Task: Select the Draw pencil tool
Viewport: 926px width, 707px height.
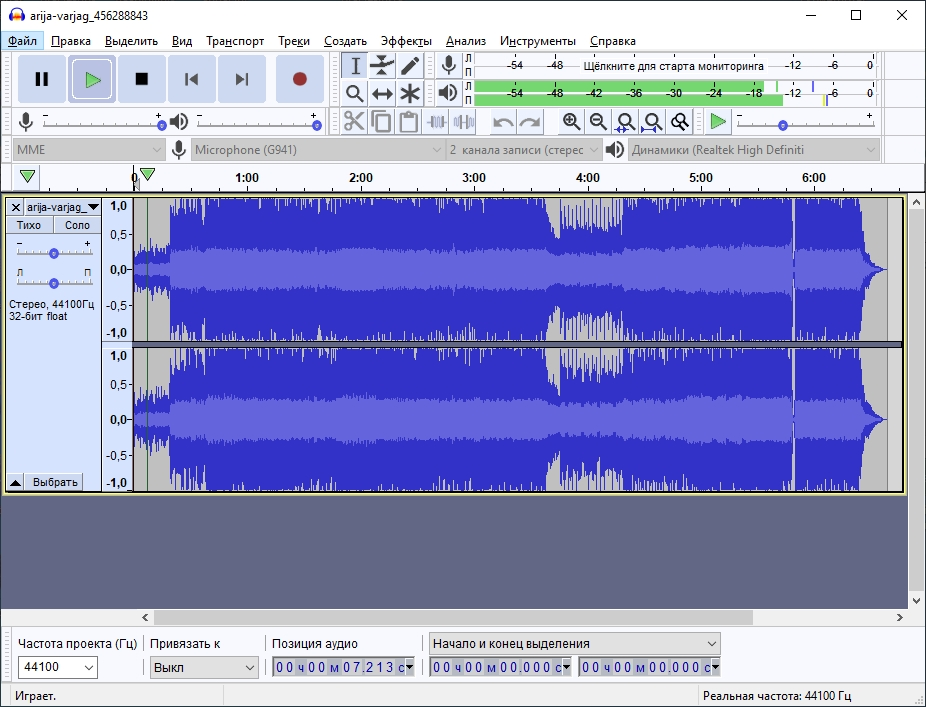Action: 410,66
